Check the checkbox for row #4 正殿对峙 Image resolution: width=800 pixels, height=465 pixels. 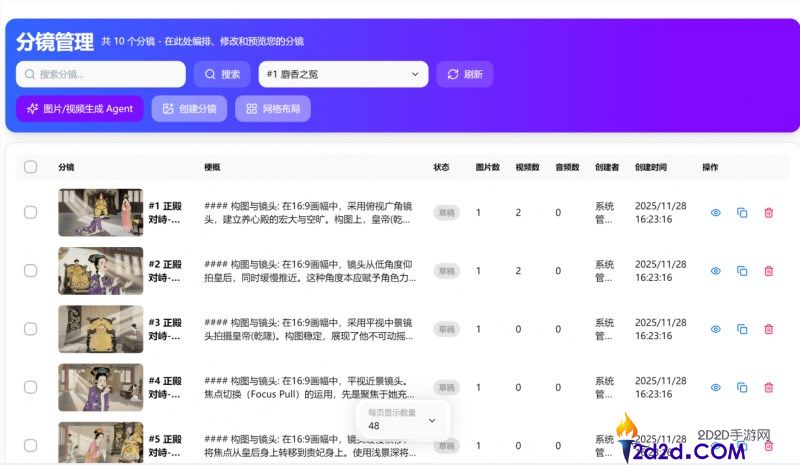click(31, 387)
